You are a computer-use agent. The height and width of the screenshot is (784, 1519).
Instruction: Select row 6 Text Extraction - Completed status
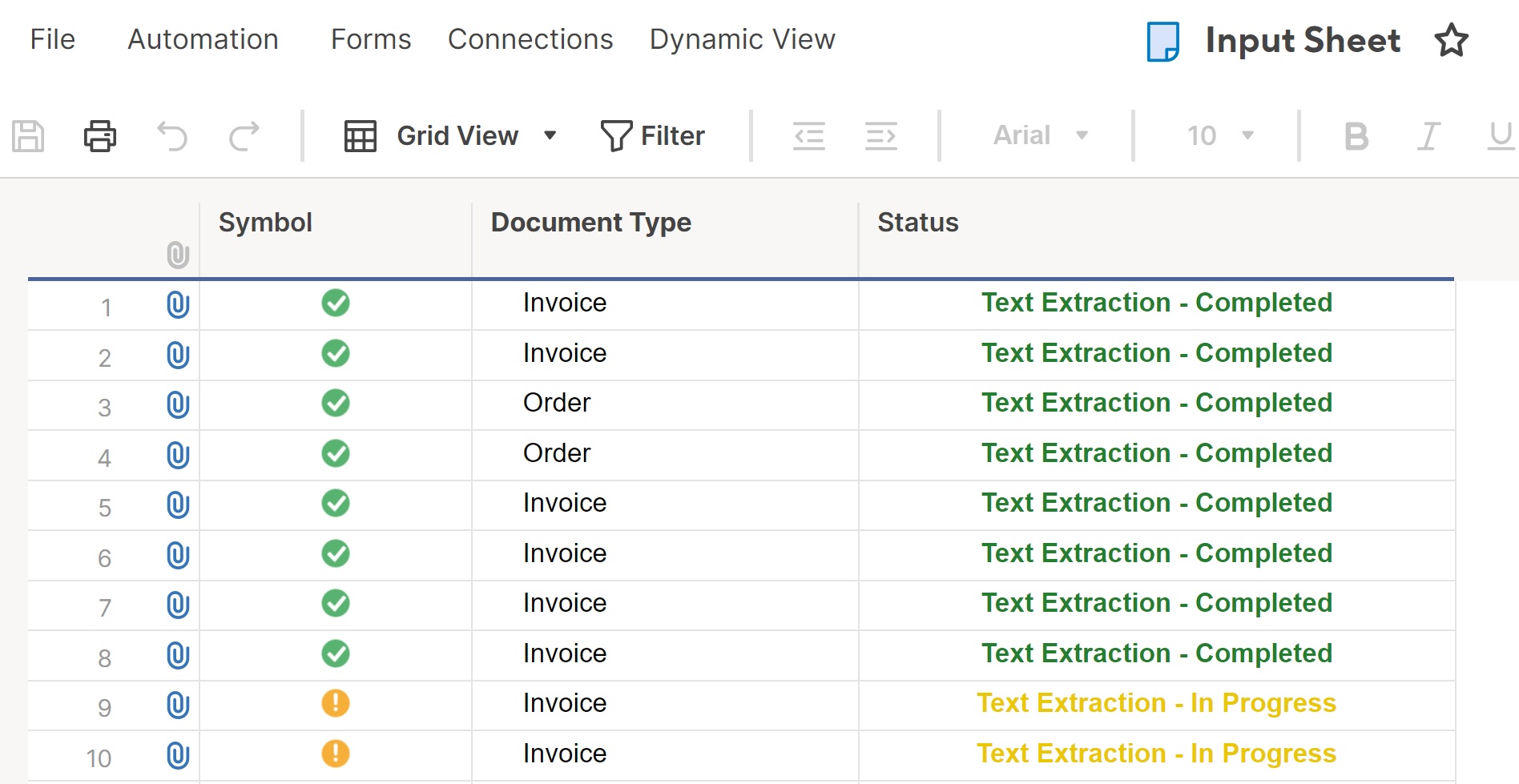pyautogui.click(x=1157, y=555)
